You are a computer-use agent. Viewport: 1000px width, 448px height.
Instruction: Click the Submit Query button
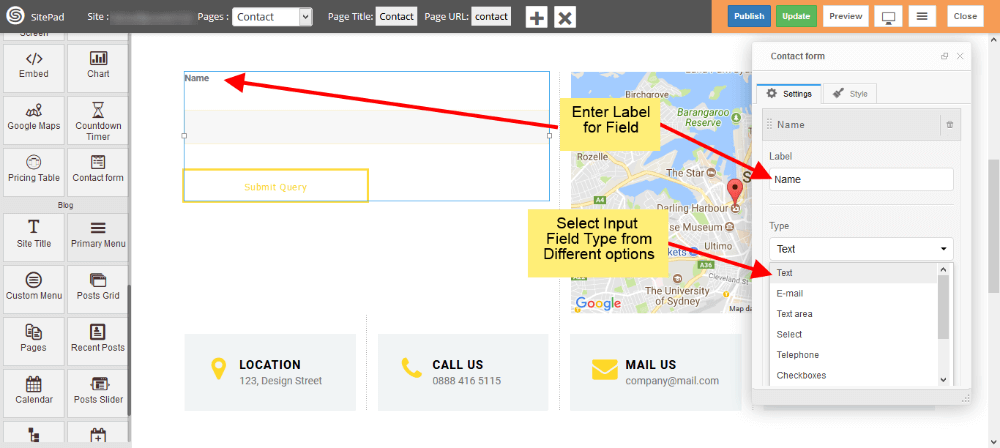(x=276, y=186)
